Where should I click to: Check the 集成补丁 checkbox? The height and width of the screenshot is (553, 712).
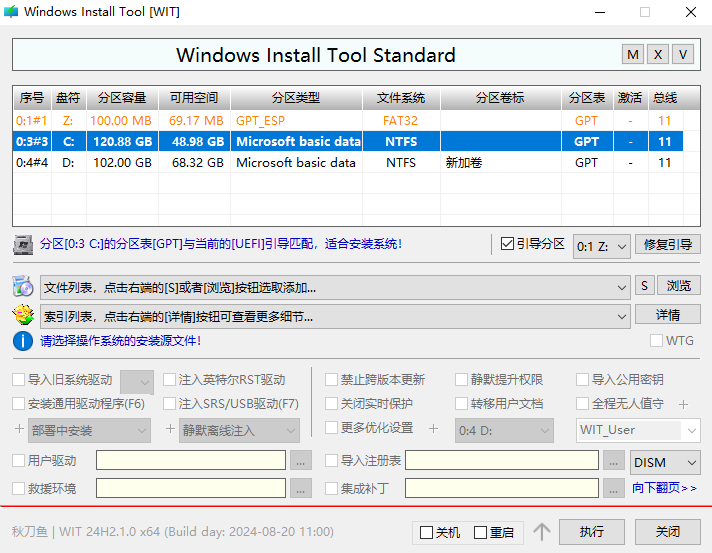click(x=331, y=489)
